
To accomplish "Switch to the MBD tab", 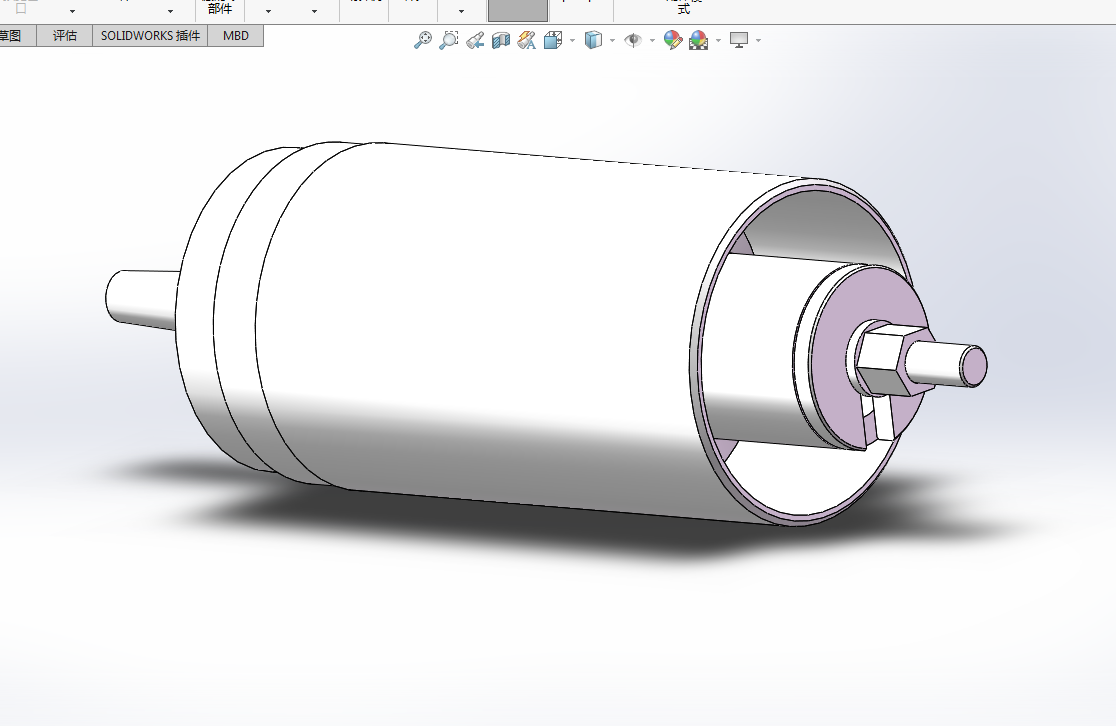I will (x=236, y=36).
